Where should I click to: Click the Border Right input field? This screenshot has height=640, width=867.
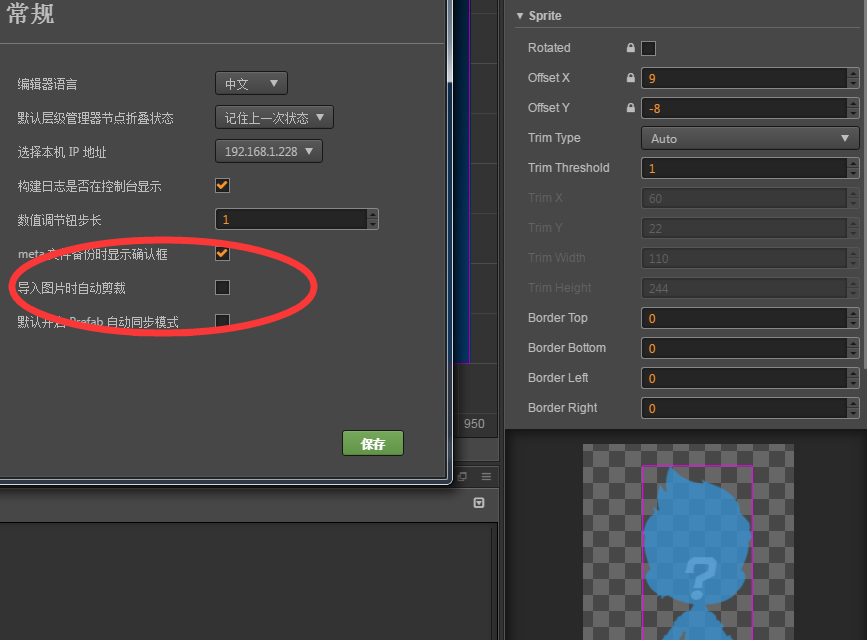[x=744, y=408]
